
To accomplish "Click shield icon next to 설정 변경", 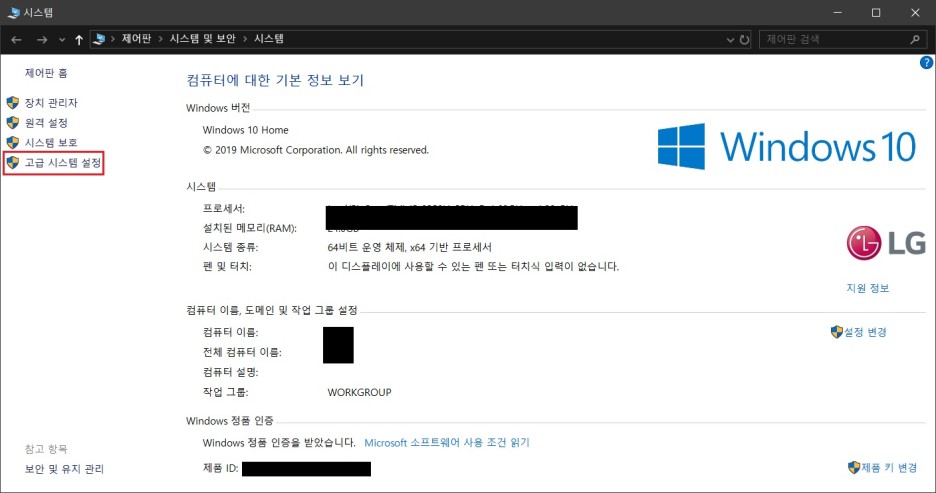I will tap(837, 332).
